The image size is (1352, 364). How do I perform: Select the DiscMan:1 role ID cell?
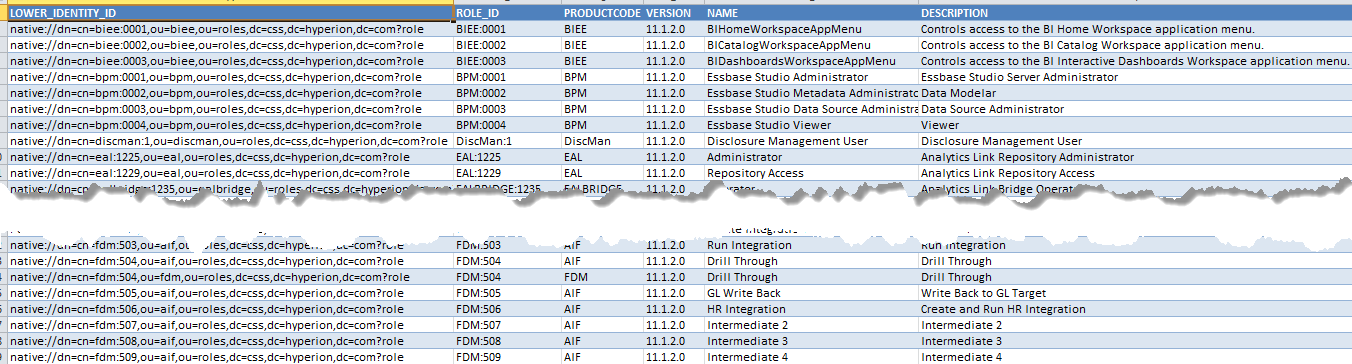tap(507, 142)
